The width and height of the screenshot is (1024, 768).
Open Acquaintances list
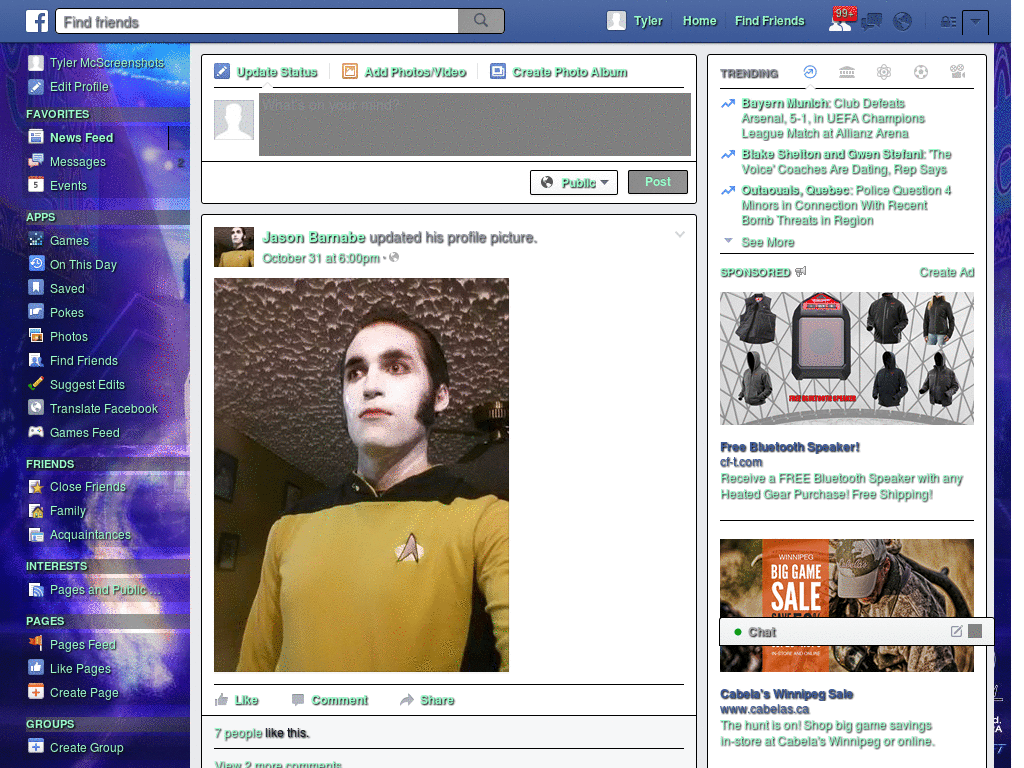click(x=90, y=535)
